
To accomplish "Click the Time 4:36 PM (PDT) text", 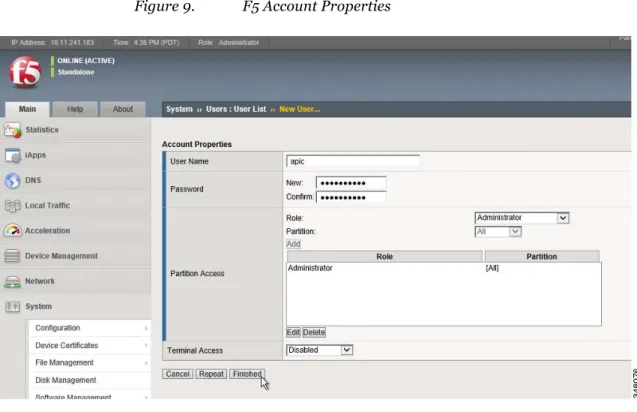I will point(146,42).
